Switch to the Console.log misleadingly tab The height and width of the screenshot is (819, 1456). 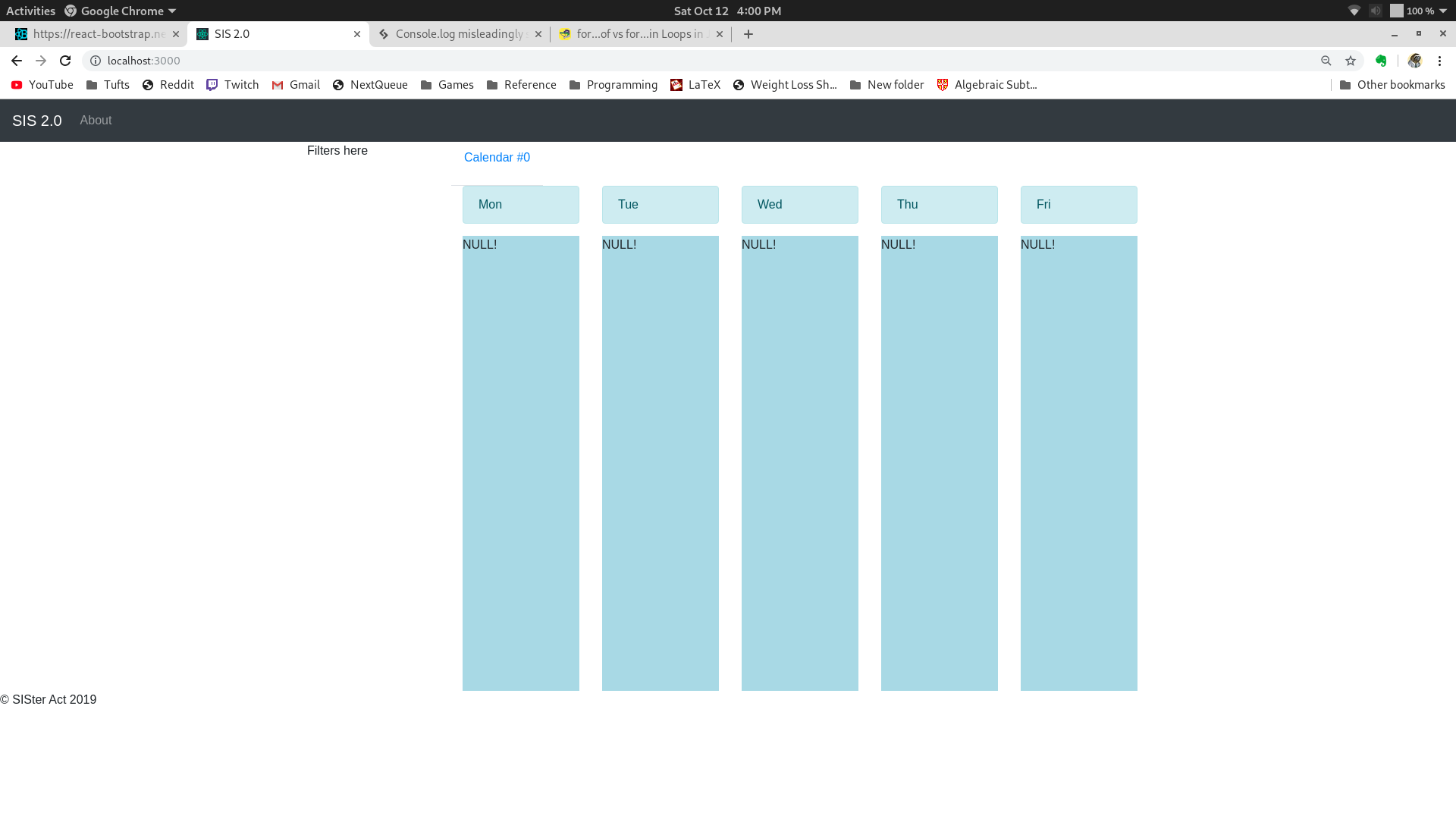pos(459,34)
